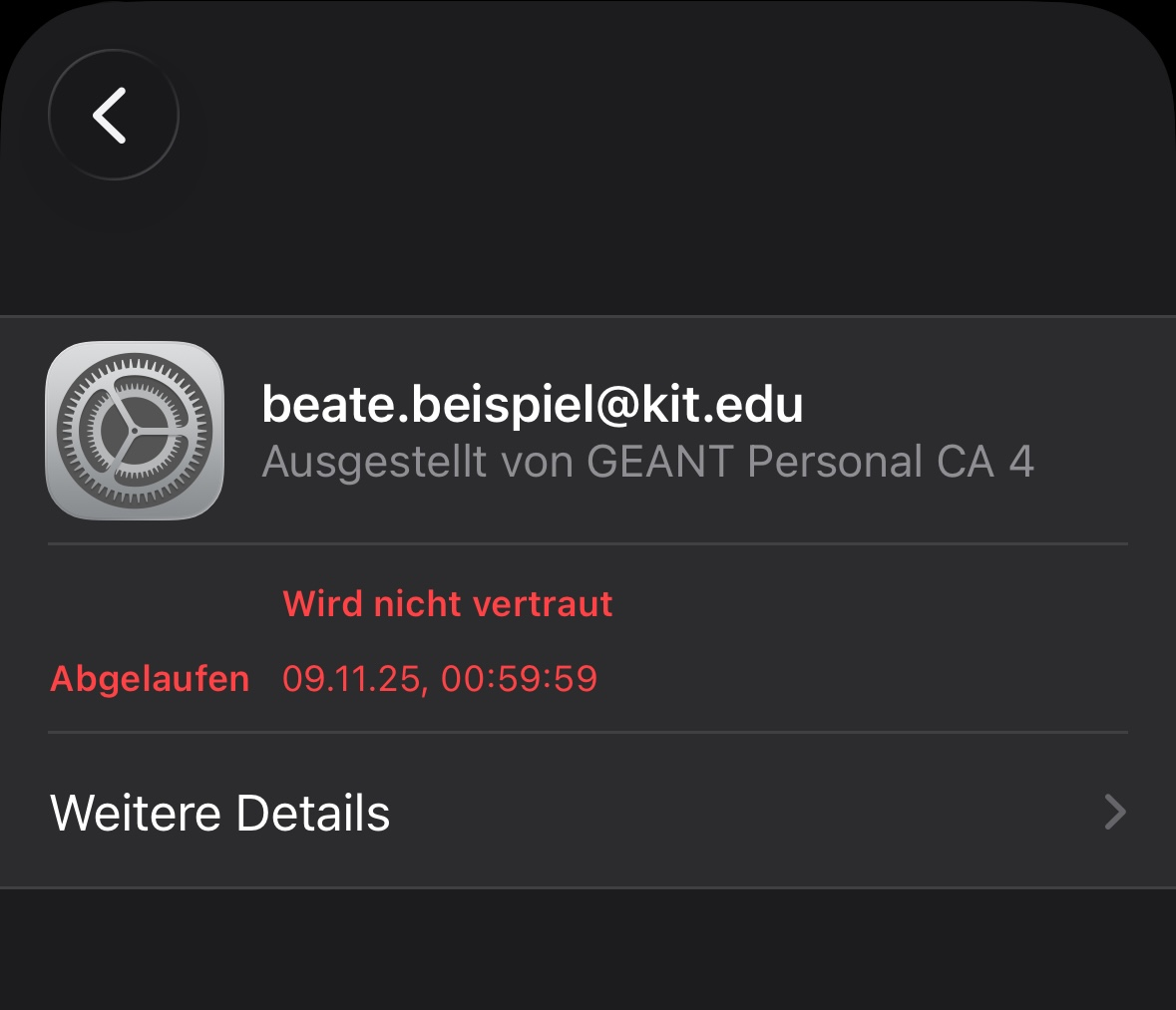Click the word 'Weitere' in the bottom row

136,813
